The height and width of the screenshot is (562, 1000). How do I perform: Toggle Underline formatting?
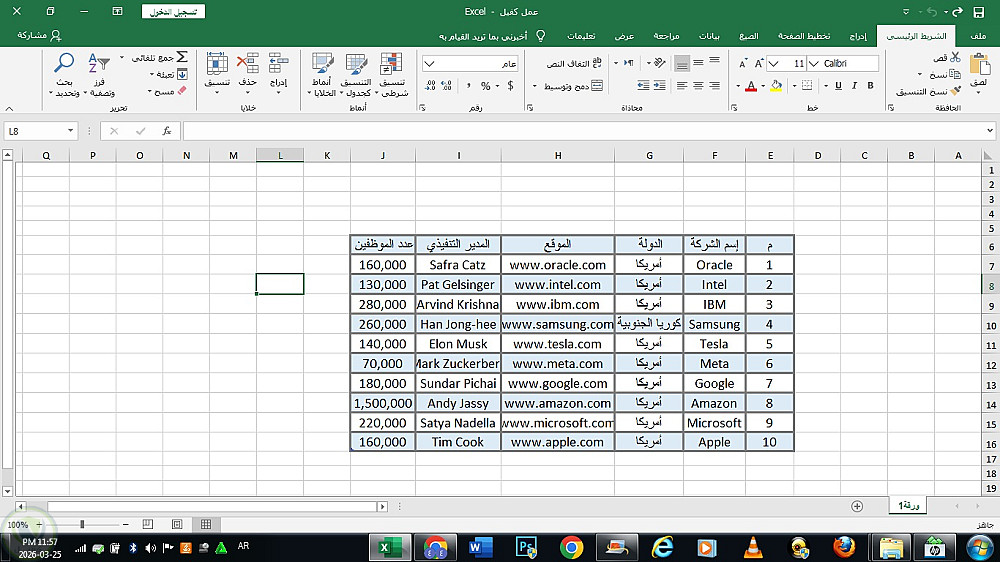(838, 85)
